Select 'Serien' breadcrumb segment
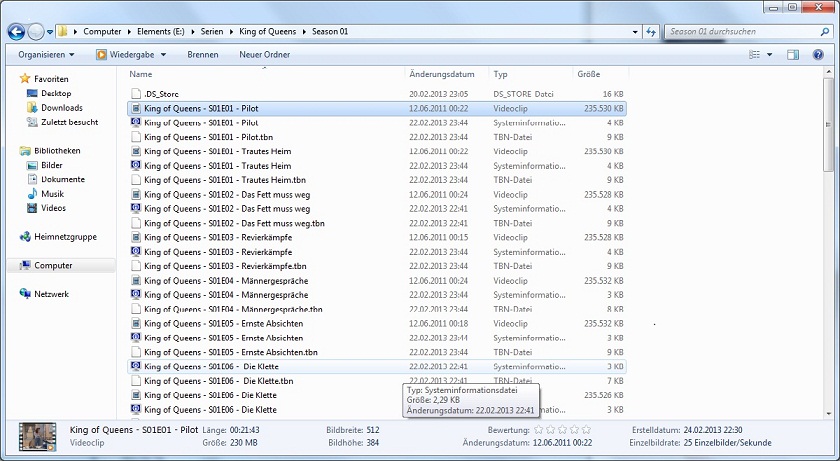Screen dimensions: 840x461 (x=212, y=32)
